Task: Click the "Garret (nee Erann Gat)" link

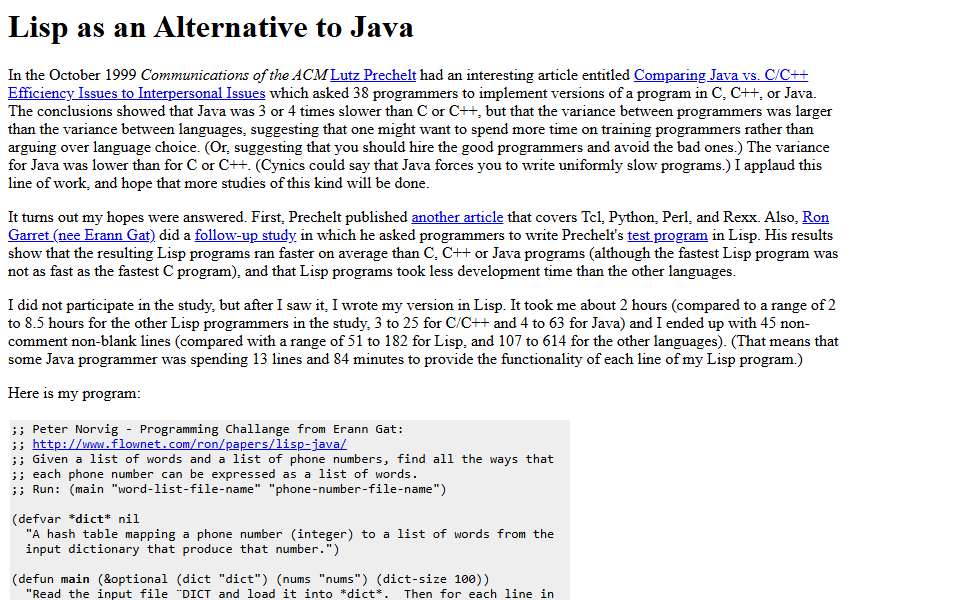Action: coord(81,235)
